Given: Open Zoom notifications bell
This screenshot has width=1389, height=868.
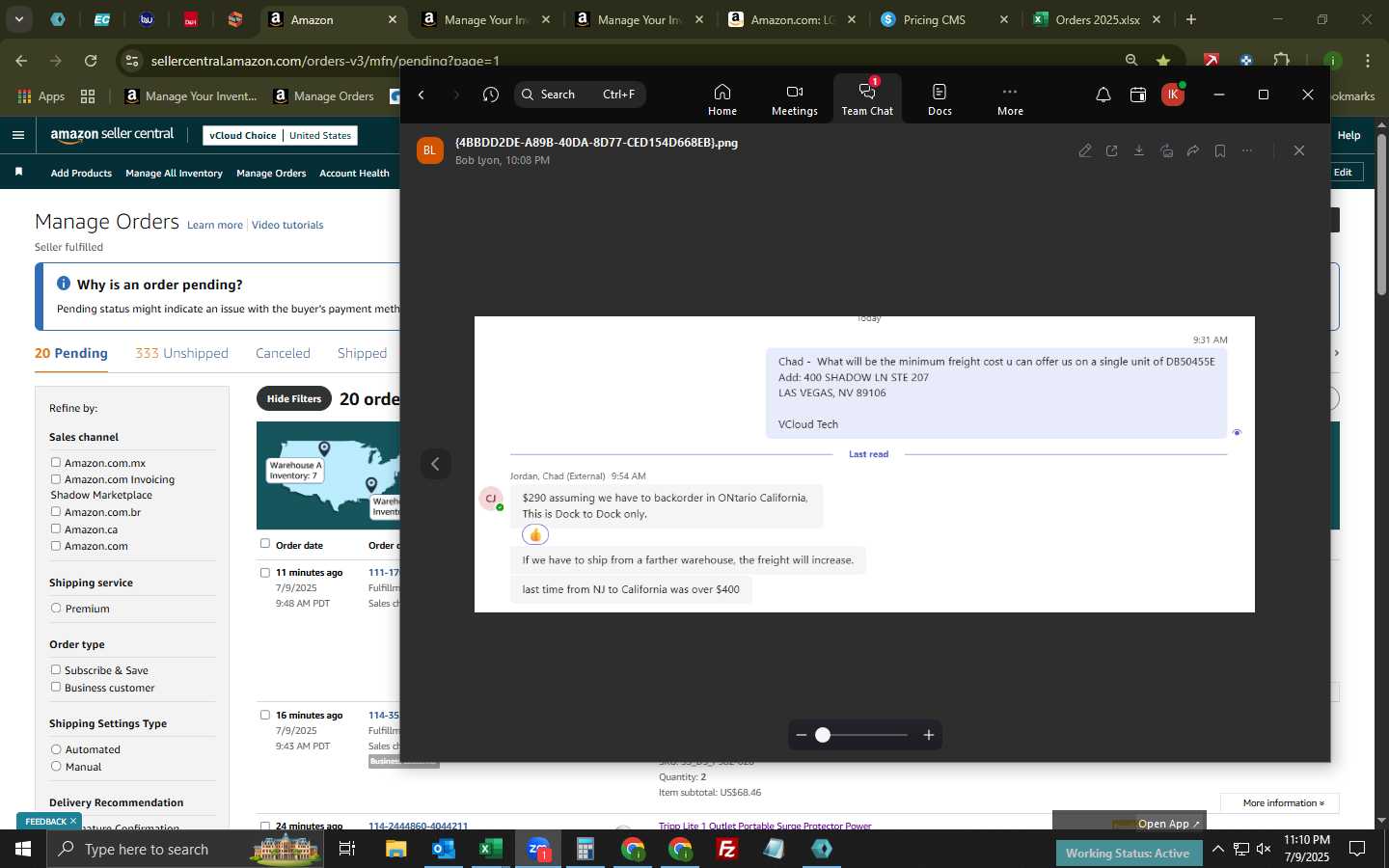Looking at the screenshot, I should pos(1103,95).
